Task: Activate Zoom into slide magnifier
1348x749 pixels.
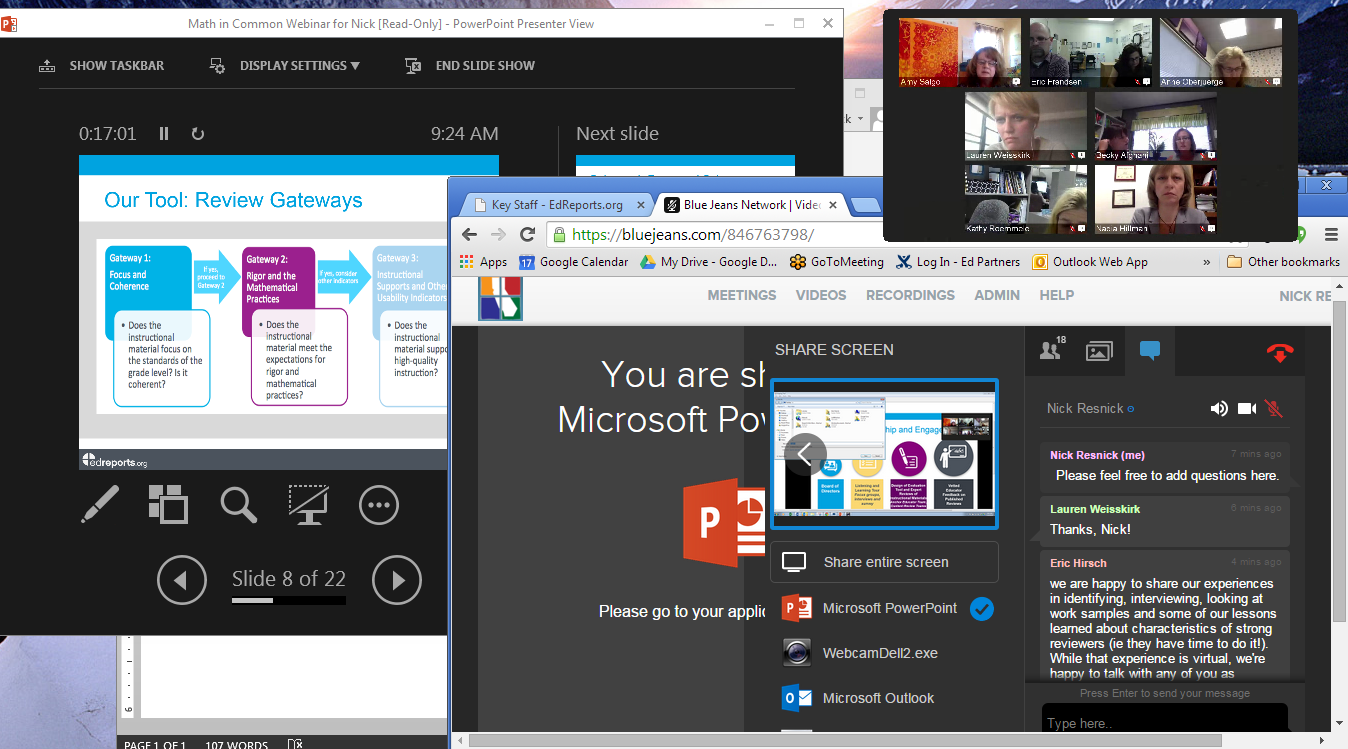Action: click(239, 505)
